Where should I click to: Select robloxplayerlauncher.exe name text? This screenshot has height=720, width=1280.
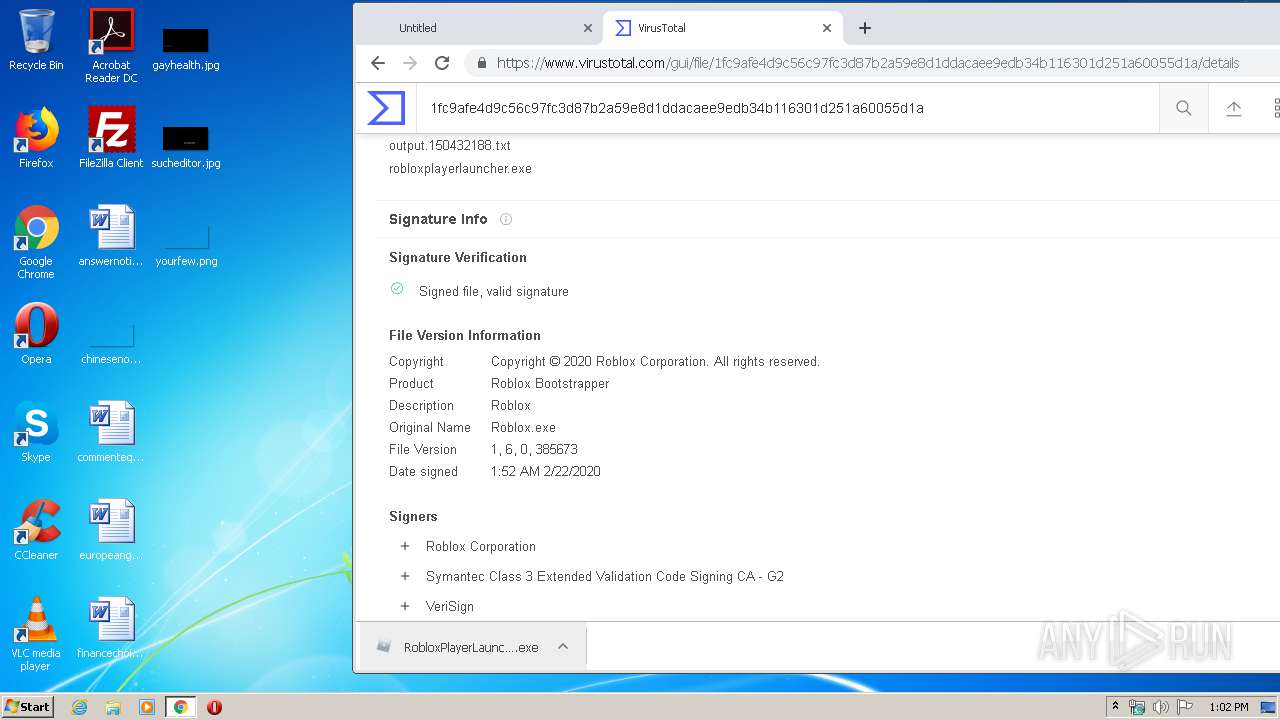pos(460,168)
